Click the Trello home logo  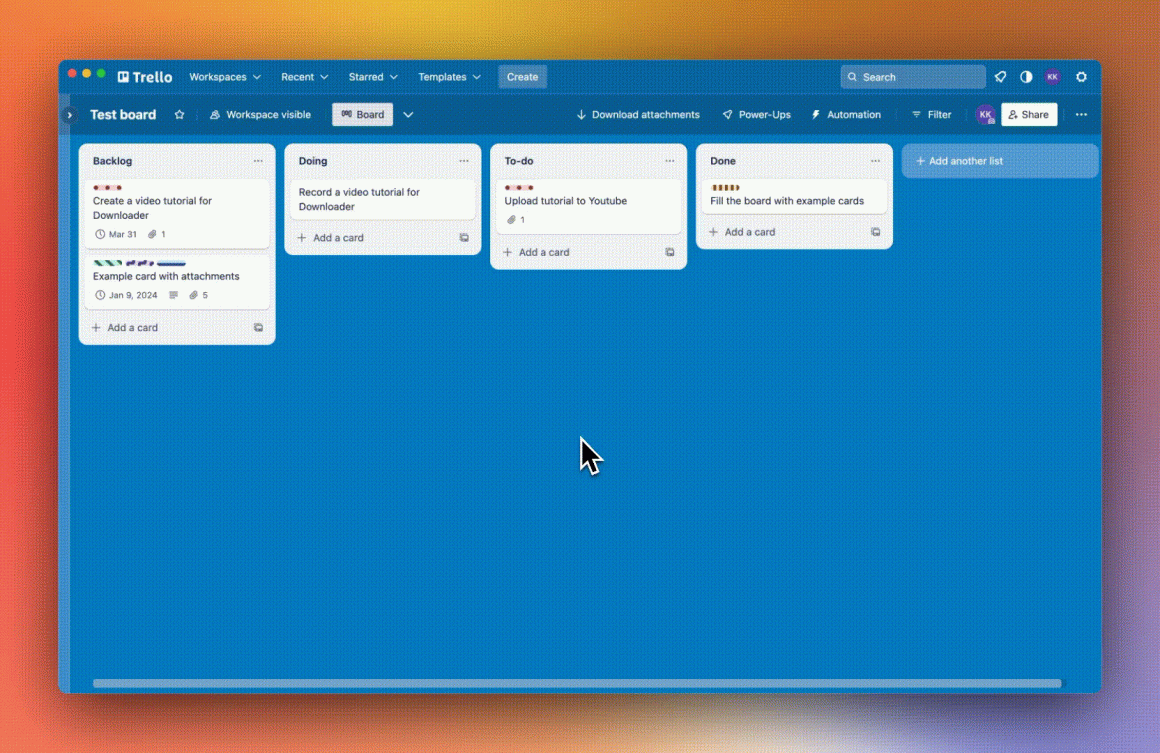[x=145, y=77]
